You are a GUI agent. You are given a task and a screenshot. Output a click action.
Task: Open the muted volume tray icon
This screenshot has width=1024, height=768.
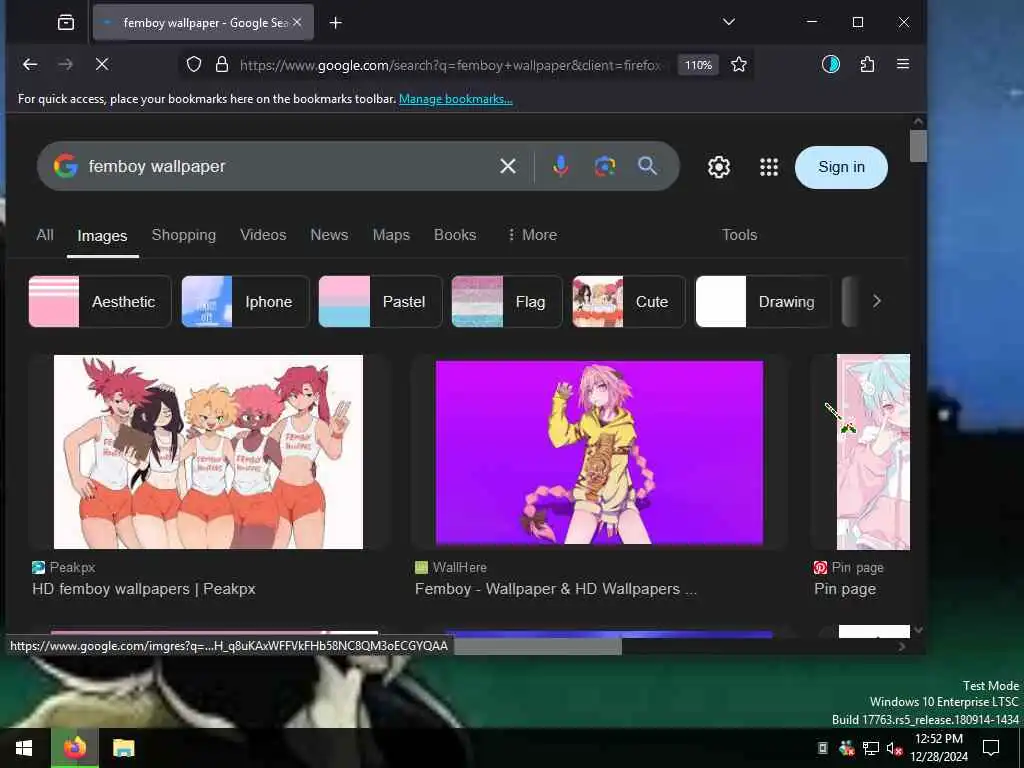[894, 749]
